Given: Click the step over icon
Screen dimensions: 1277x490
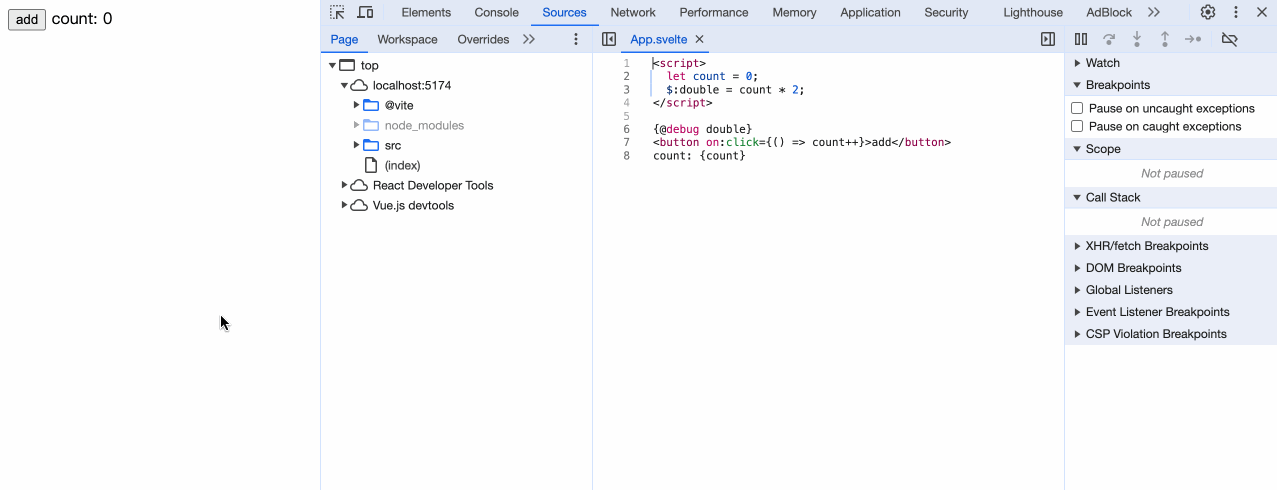Looking at the screenshot, I should (x=1109, y=39).
